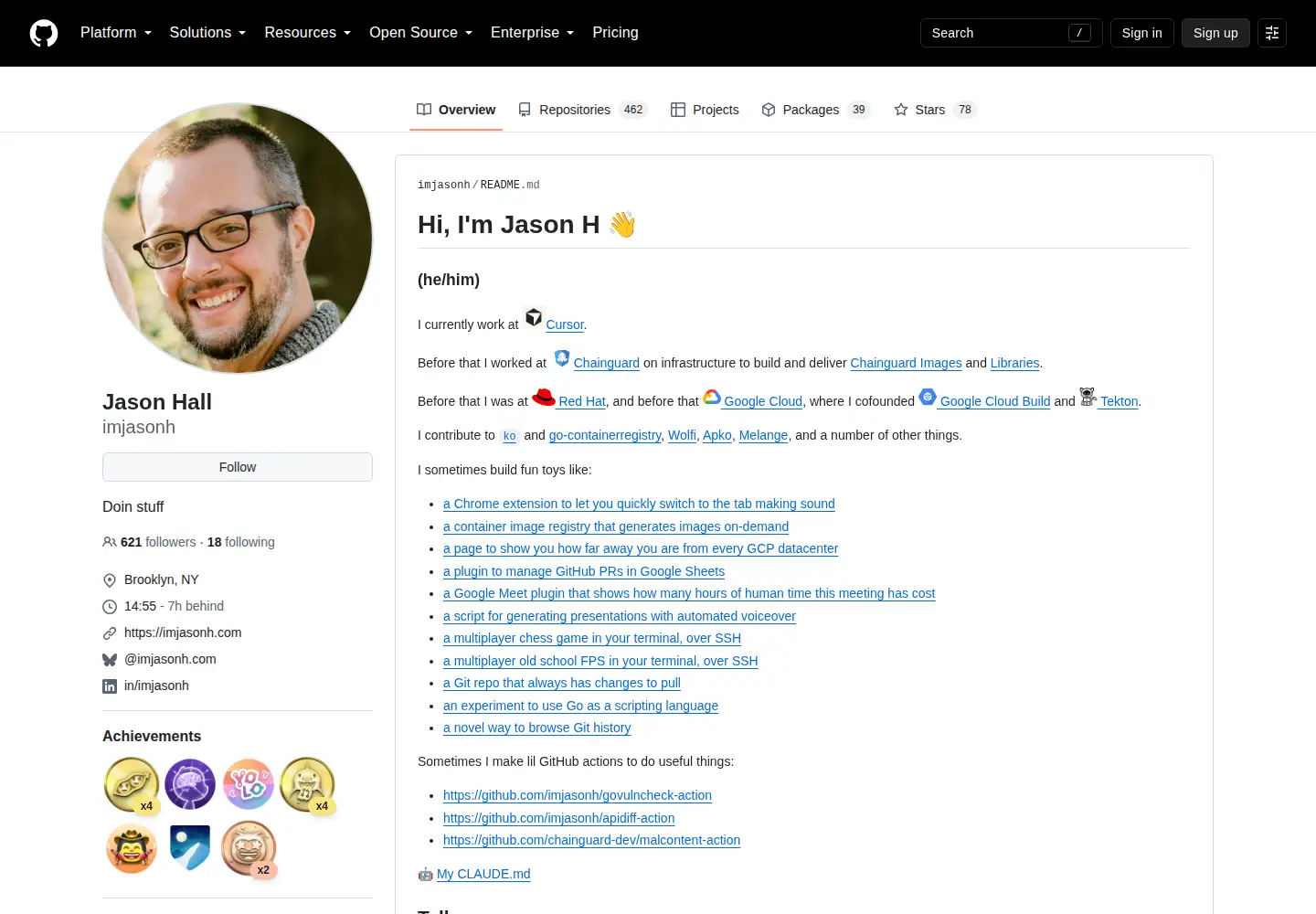1316x914 pixels.
Task: Open the Chainguard Images link
Action: coord(906,363)
